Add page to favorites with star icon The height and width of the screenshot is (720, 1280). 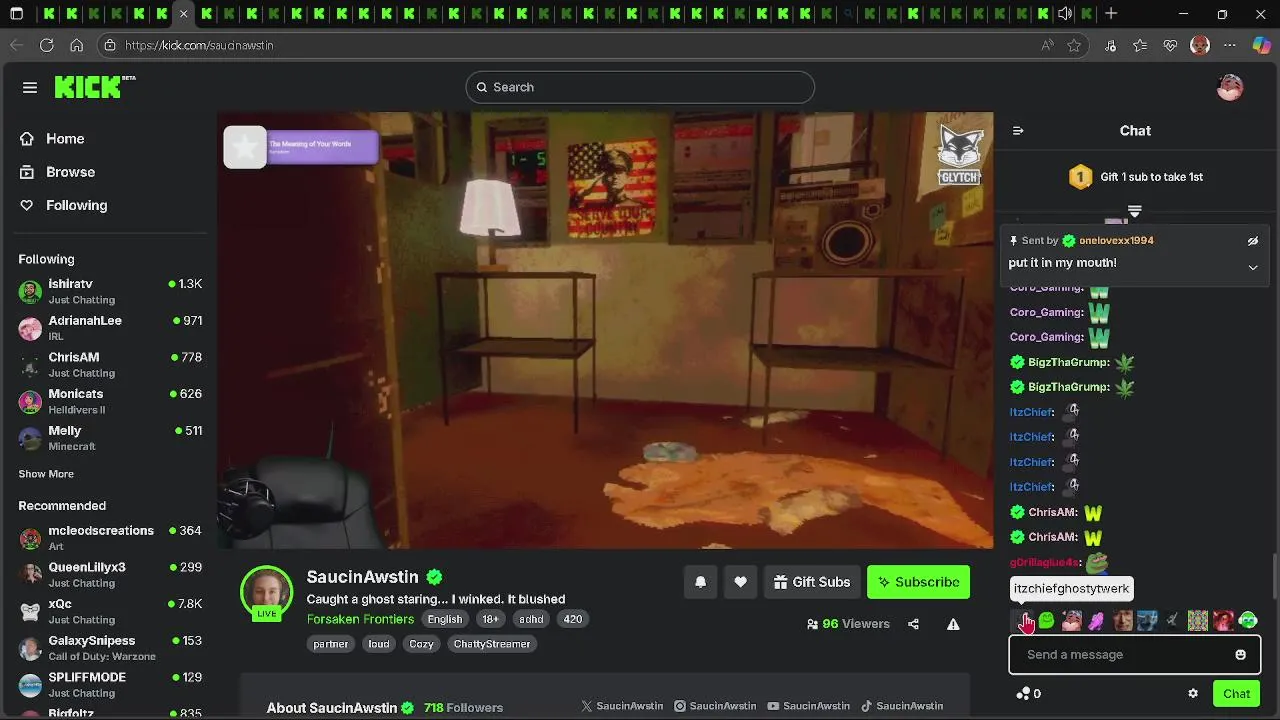[1074, 45]
